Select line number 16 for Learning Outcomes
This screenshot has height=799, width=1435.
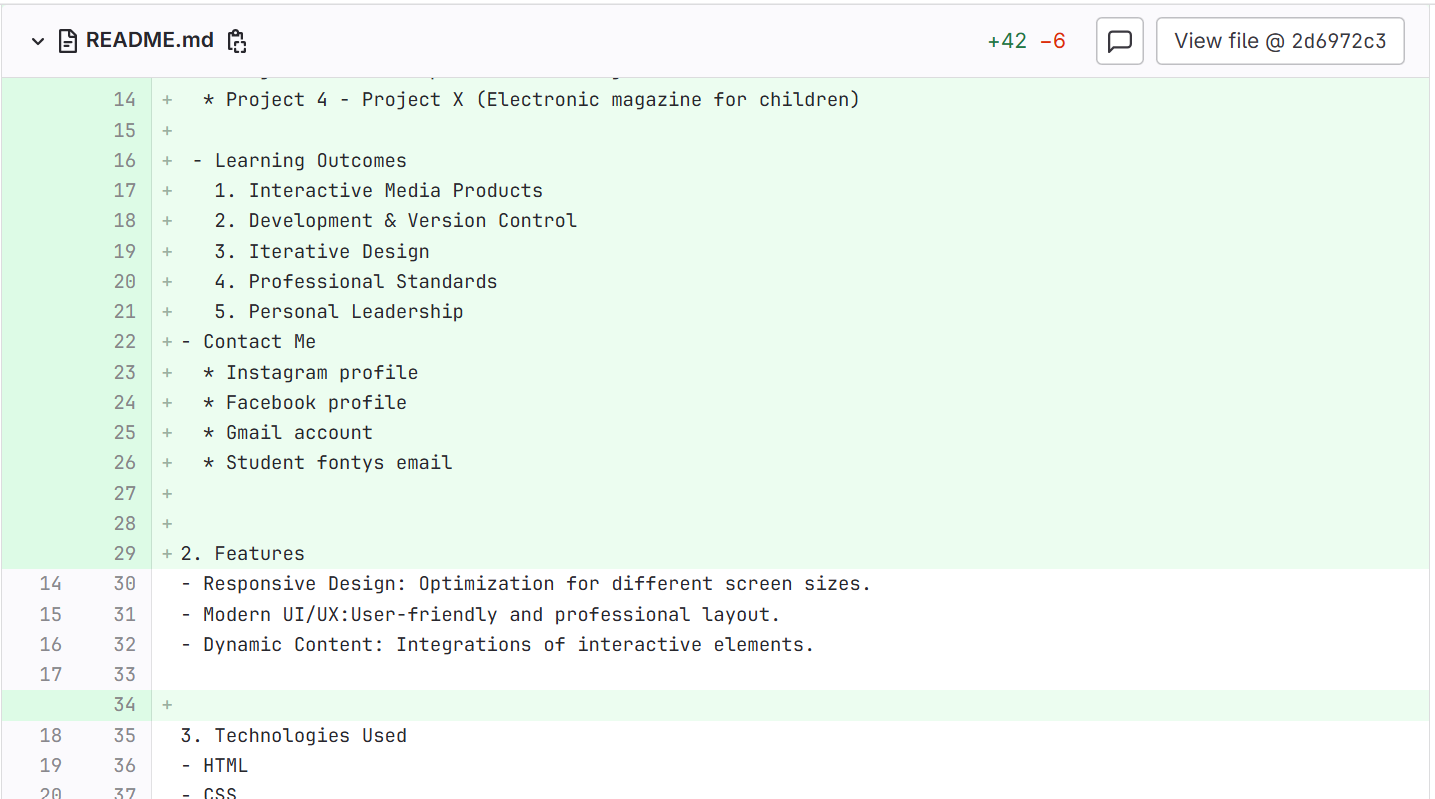click(124, 160)
